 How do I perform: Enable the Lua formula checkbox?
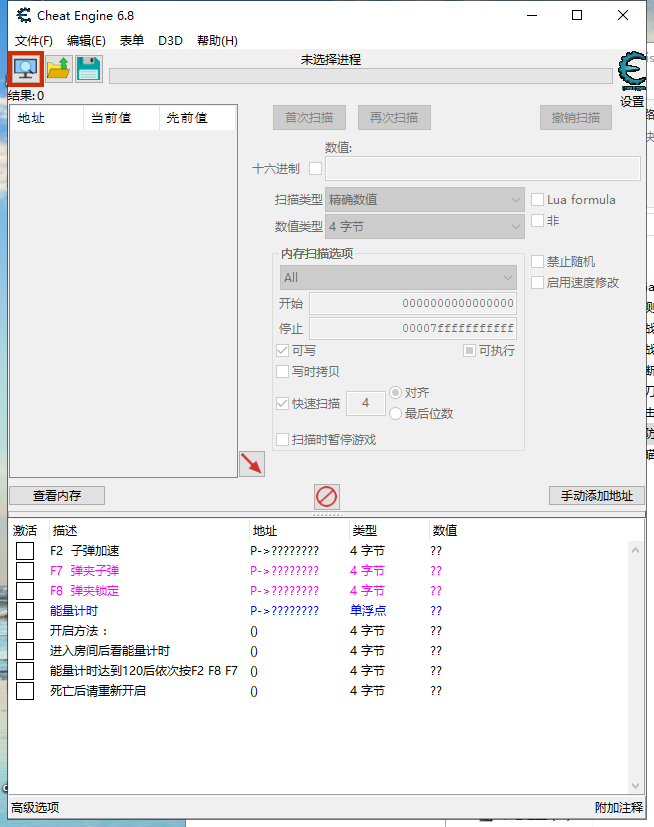(537, 199)
